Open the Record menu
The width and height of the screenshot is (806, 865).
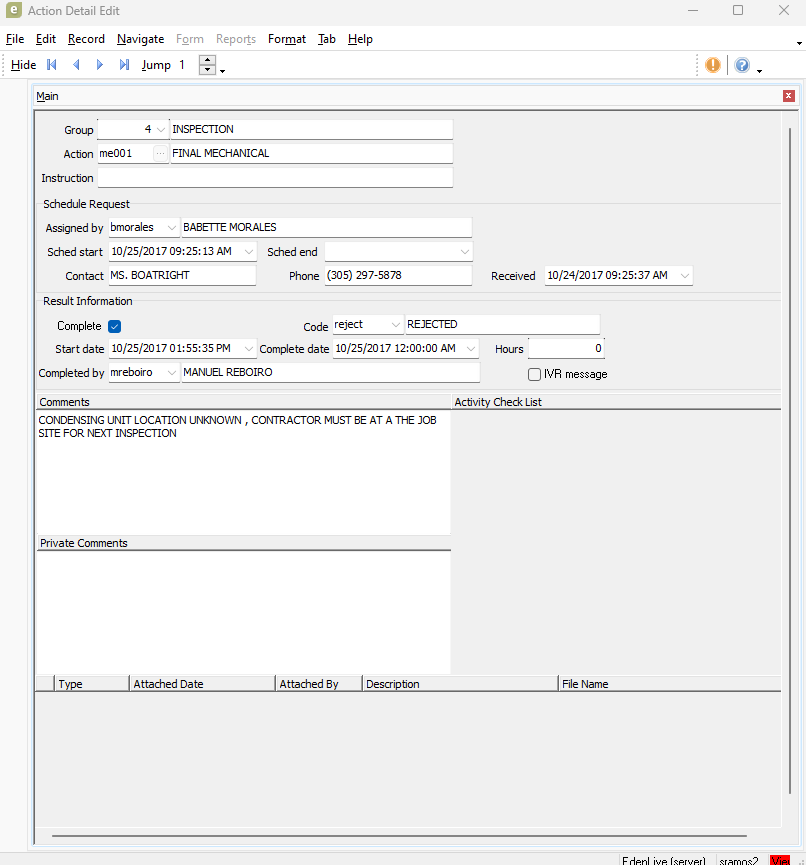[86, 39]
